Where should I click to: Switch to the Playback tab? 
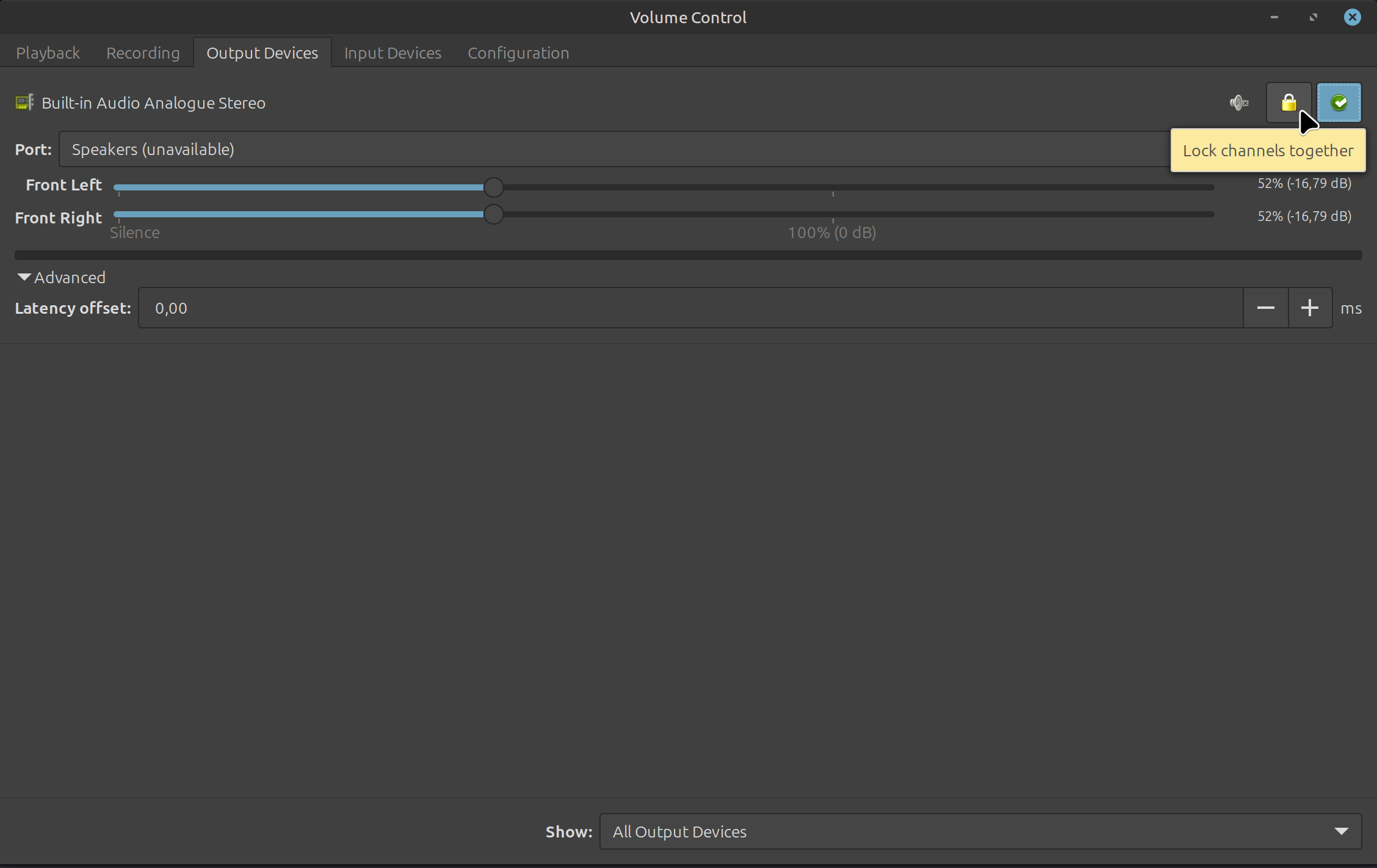tap(48, 53)
